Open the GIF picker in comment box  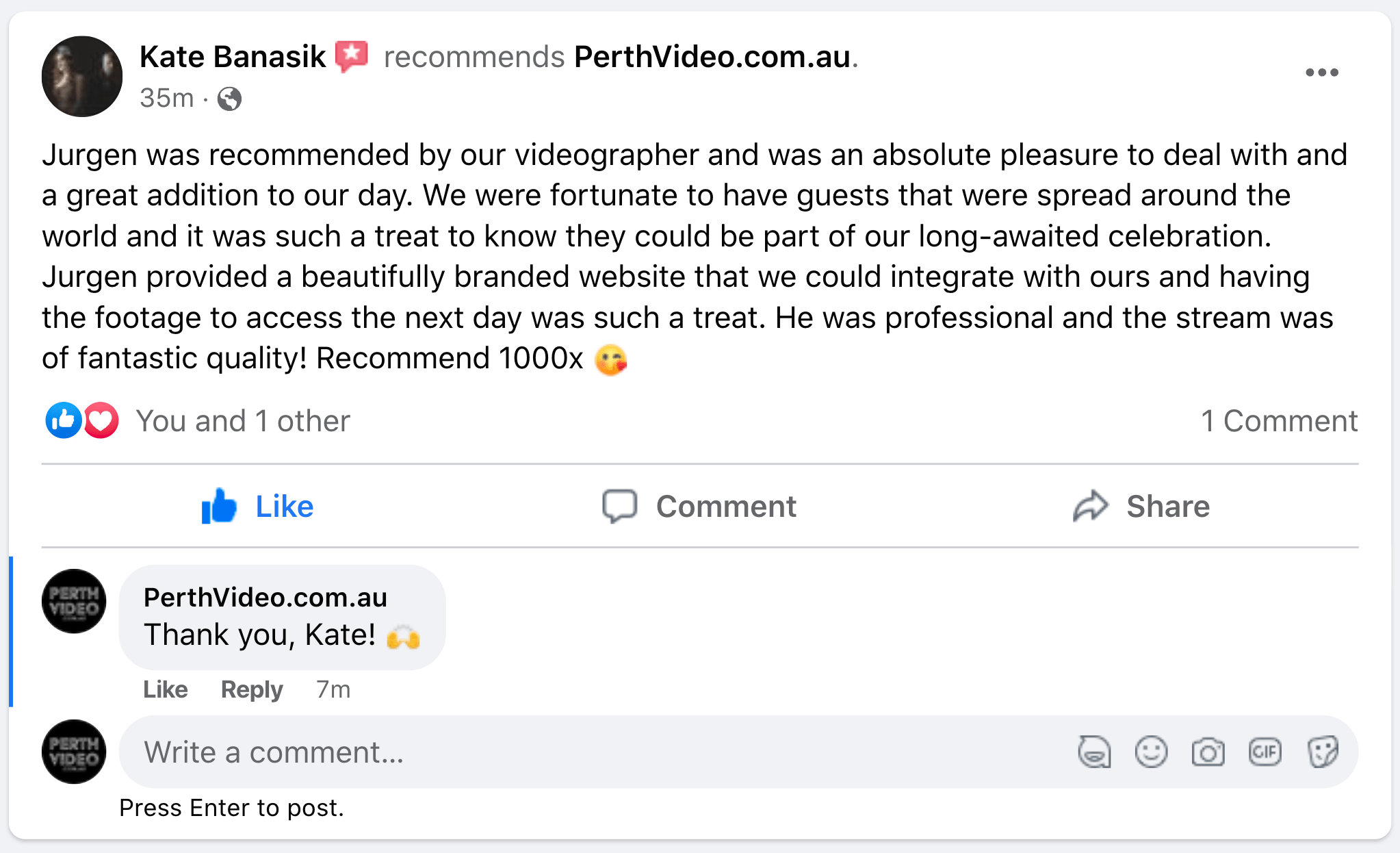[x=1265, y=752]
